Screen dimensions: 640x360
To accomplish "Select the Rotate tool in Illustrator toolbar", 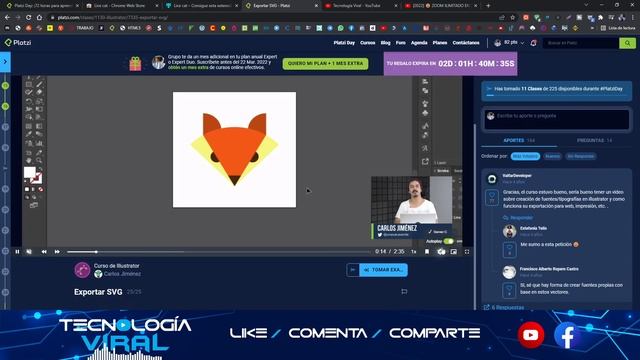I will pyautogui.click(x=29, y=101).
